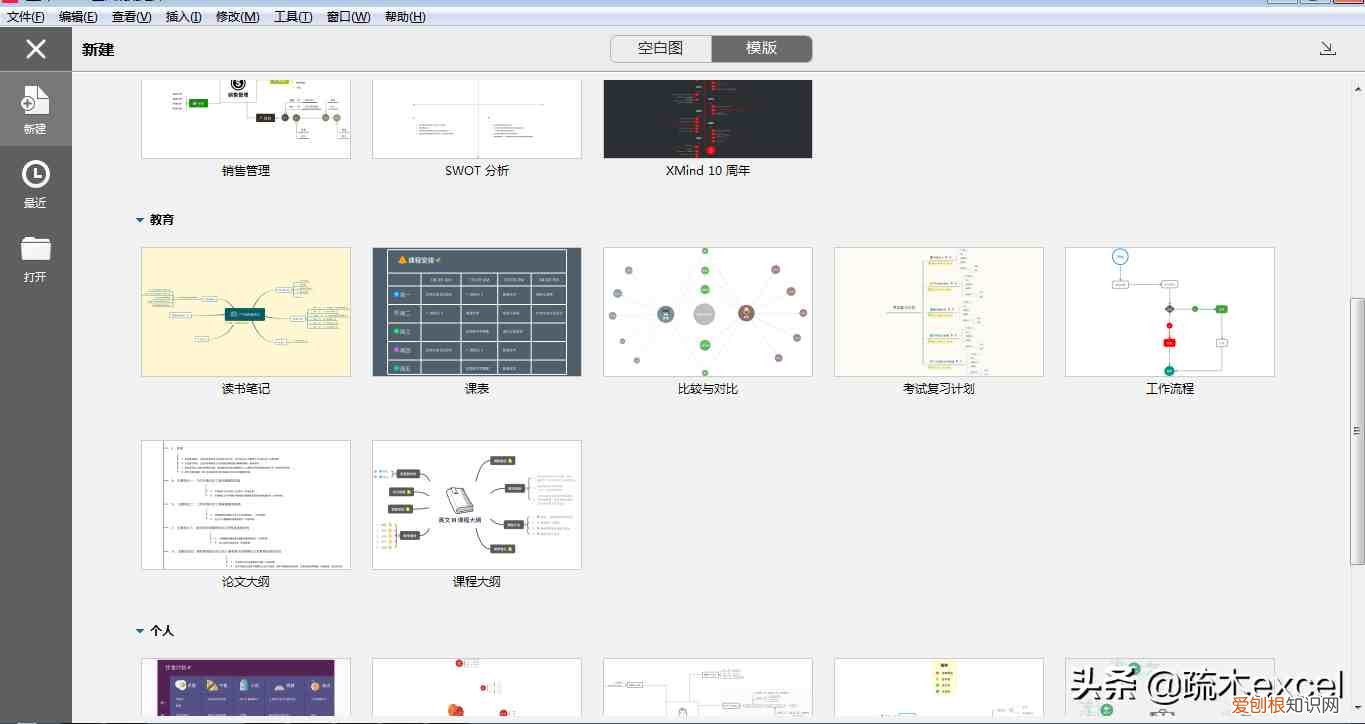The width and height of the screenshot is (1365, 724).
Task: Click the X close icon in sidebar
Action: click(36, 49)
